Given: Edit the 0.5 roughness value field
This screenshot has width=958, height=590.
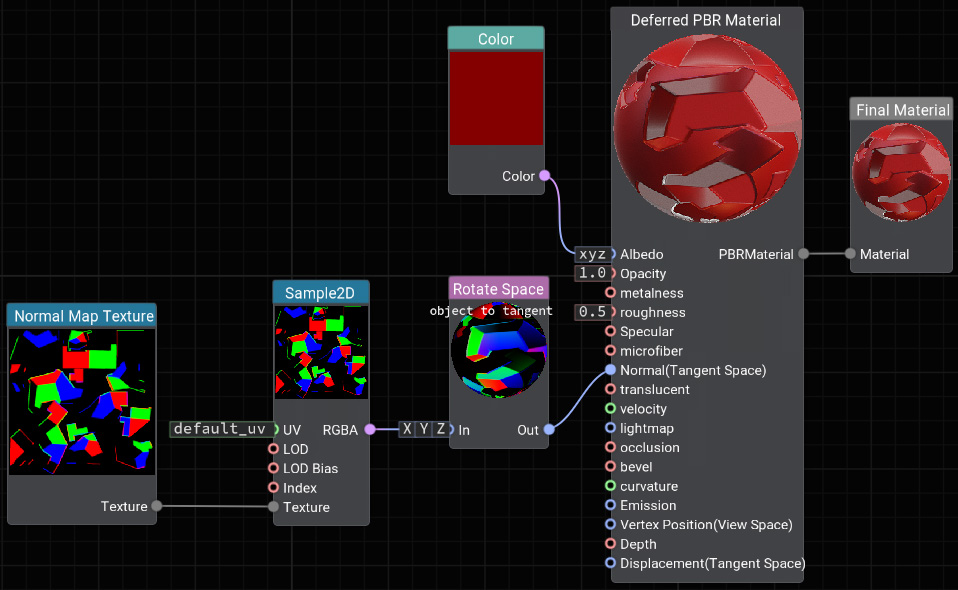Looking at the screenshot, I should point(592,312).
